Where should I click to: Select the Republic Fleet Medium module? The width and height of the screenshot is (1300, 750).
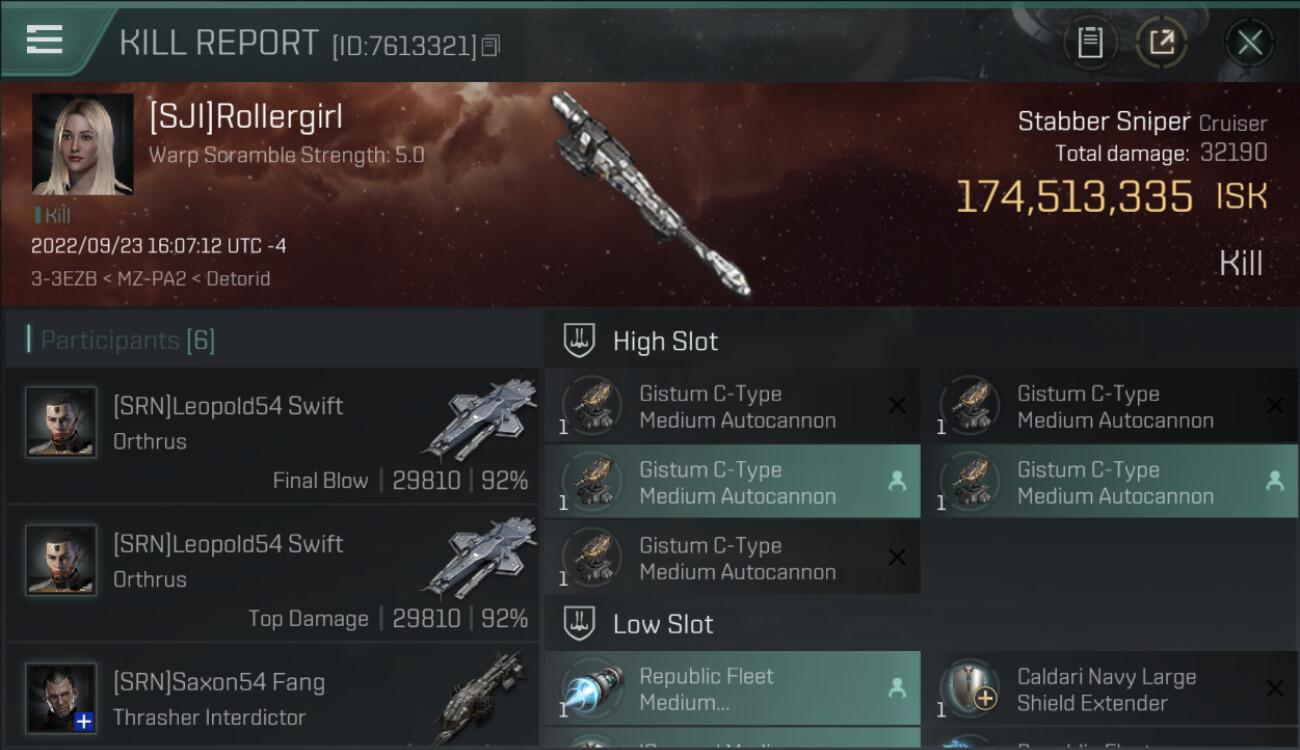[732, 688]
